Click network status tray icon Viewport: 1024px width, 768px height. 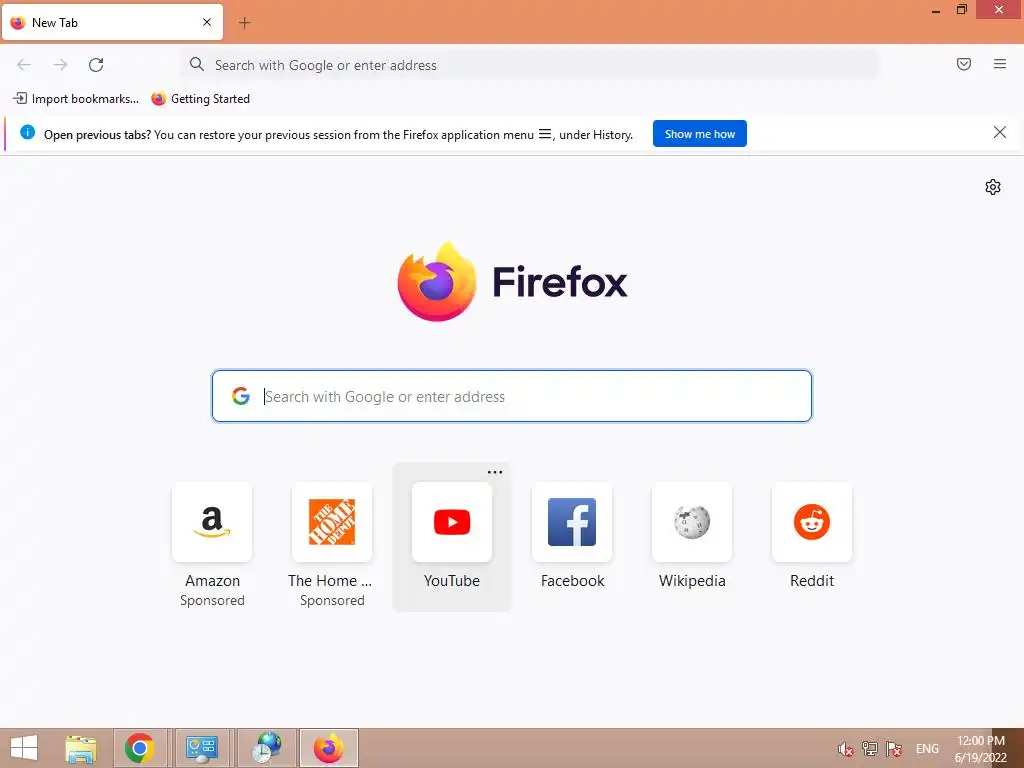869,749
